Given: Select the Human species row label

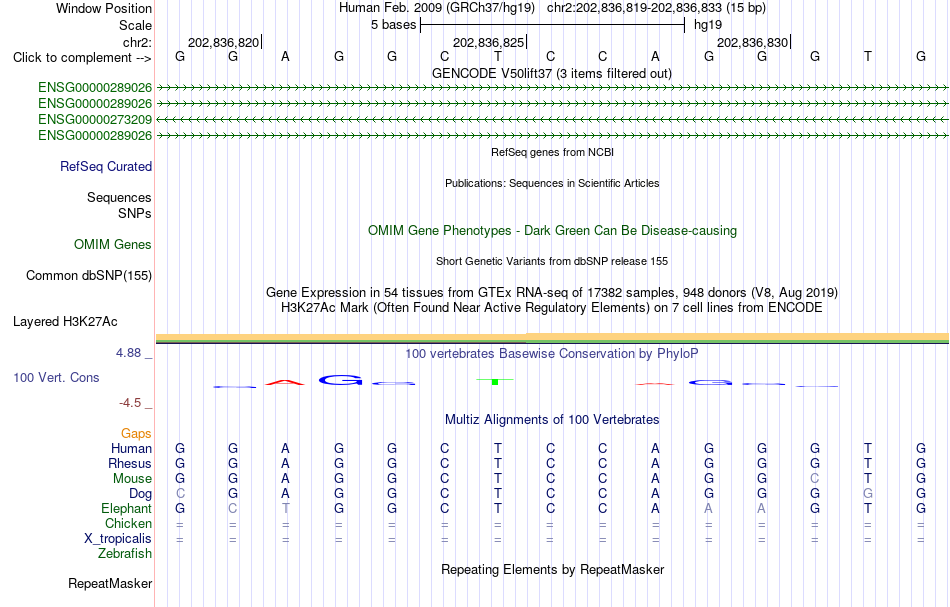Looking at the screenshot, I should click(x=131, y=448).
